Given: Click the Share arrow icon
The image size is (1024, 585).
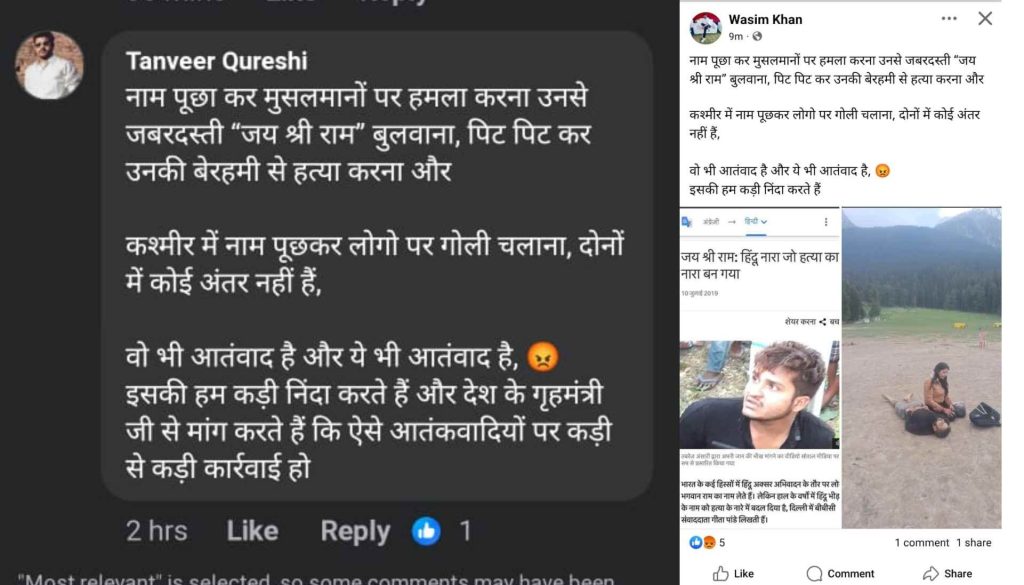Looking at the screenshot, I should [931, 573].
